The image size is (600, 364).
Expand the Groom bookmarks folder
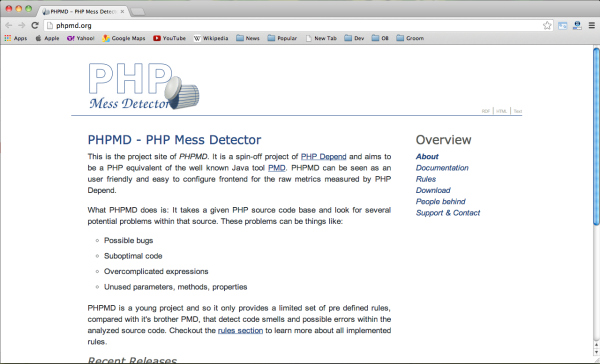point(410,38)
